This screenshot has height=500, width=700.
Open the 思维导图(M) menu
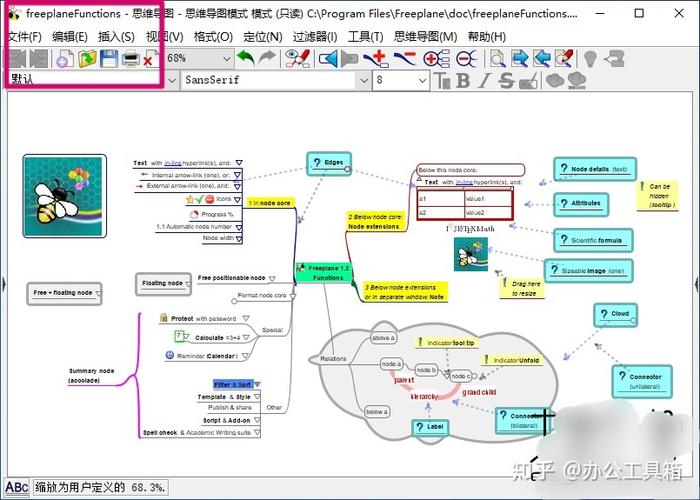click(425, 37)
